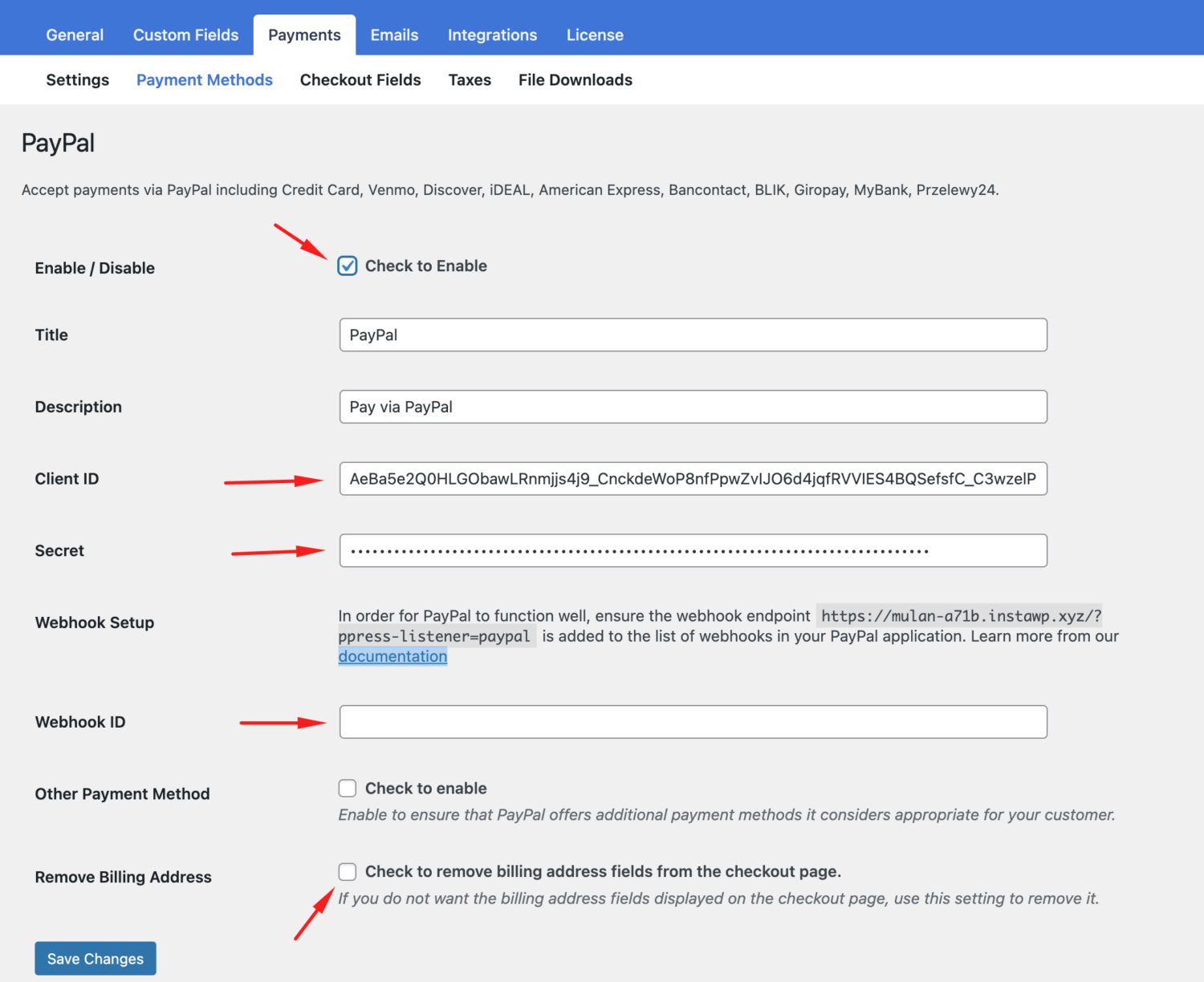Open the documentation link
This screenshot has height=982, width=1204.
(393, 656)
